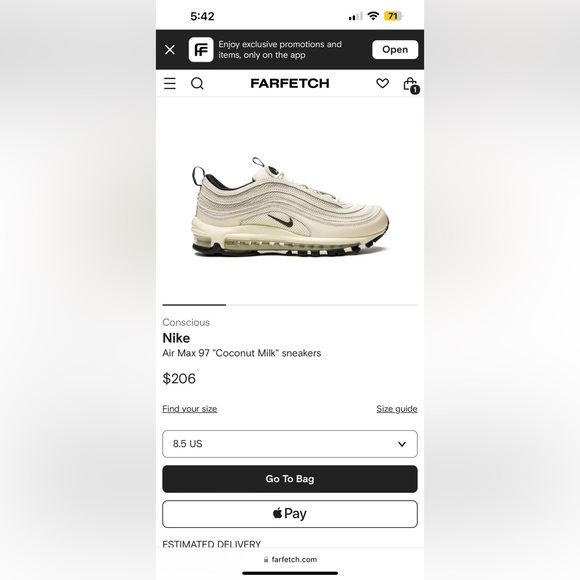Click the Go To Bag button

point(290,479)
